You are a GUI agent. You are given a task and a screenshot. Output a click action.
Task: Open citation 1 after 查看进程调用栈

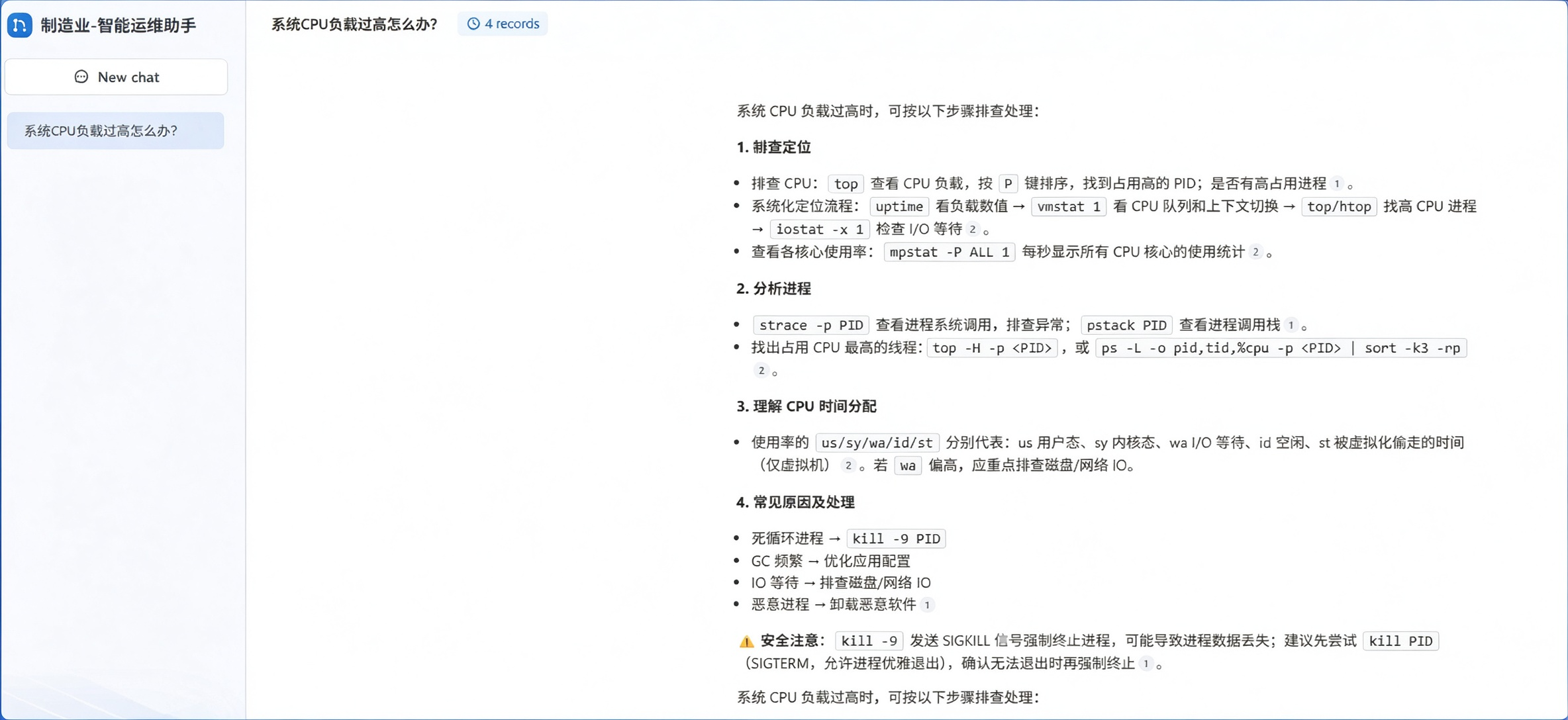[x=1291, y=325]
